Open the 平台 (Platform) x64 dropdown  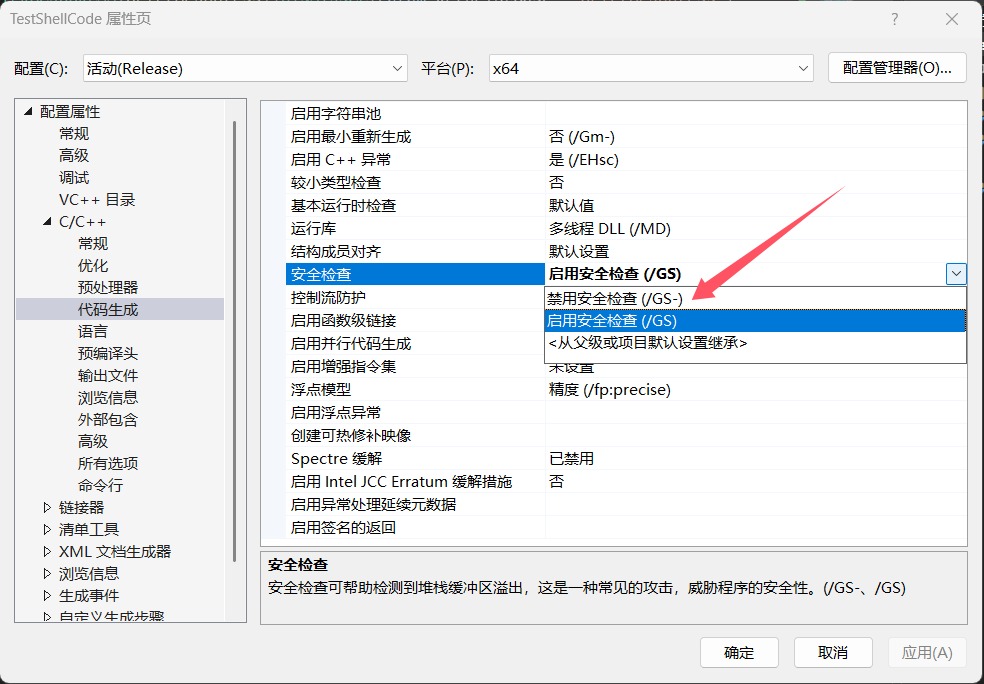click(x=650, y=68)
